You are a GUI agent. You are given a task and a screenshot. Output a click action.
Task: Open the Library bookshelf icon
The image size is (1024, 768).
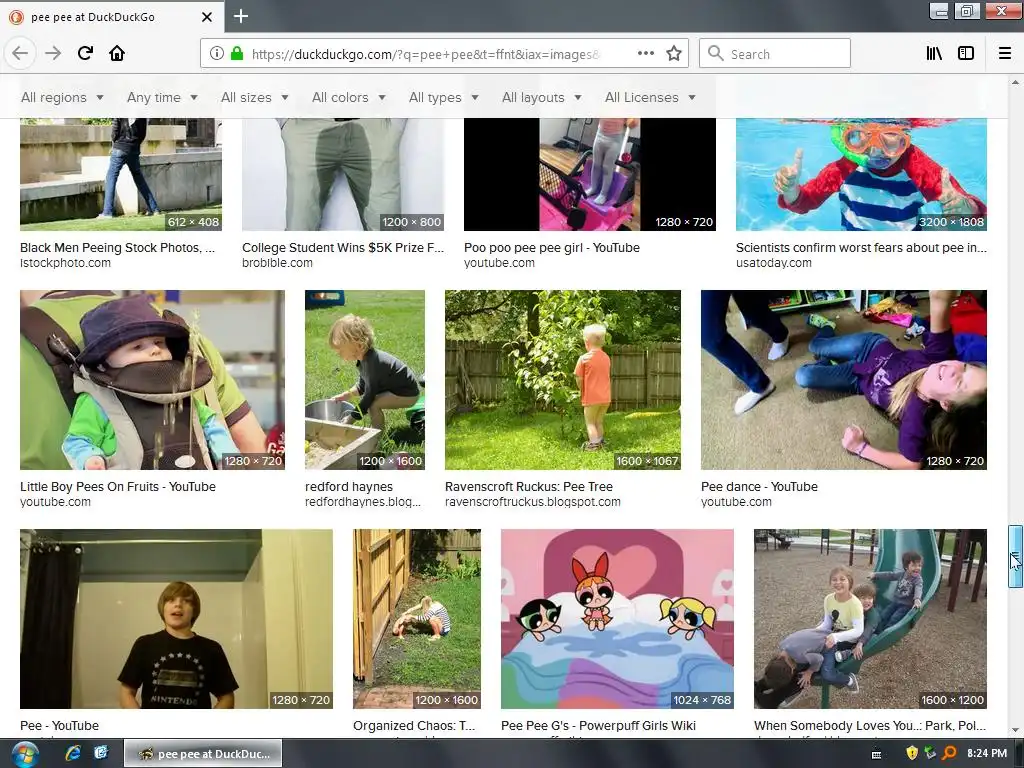[x=934, y=54]
